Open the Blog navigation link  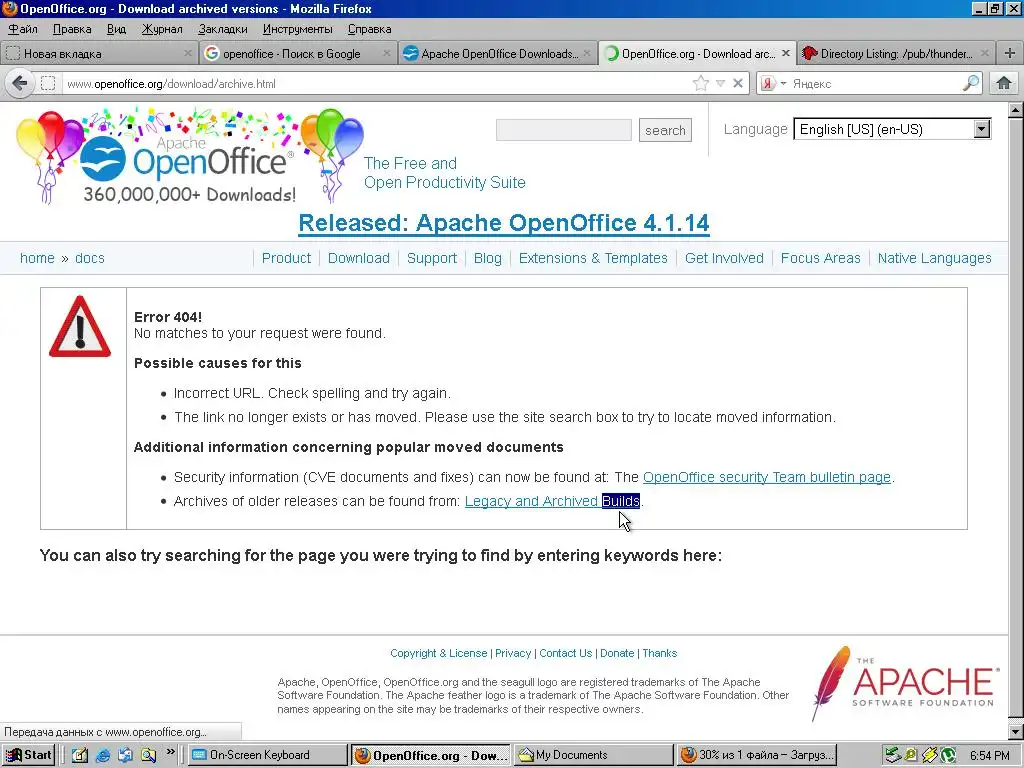pos(488,258)
